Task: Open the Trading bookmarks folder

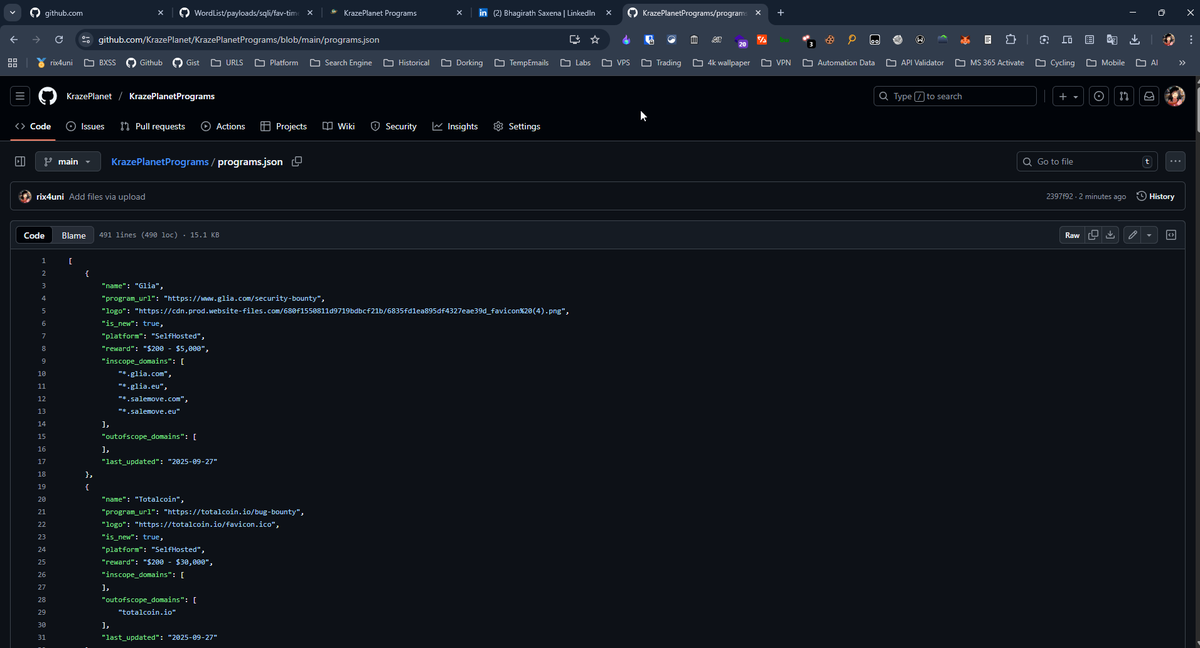Action: click(x=661, y=62)
